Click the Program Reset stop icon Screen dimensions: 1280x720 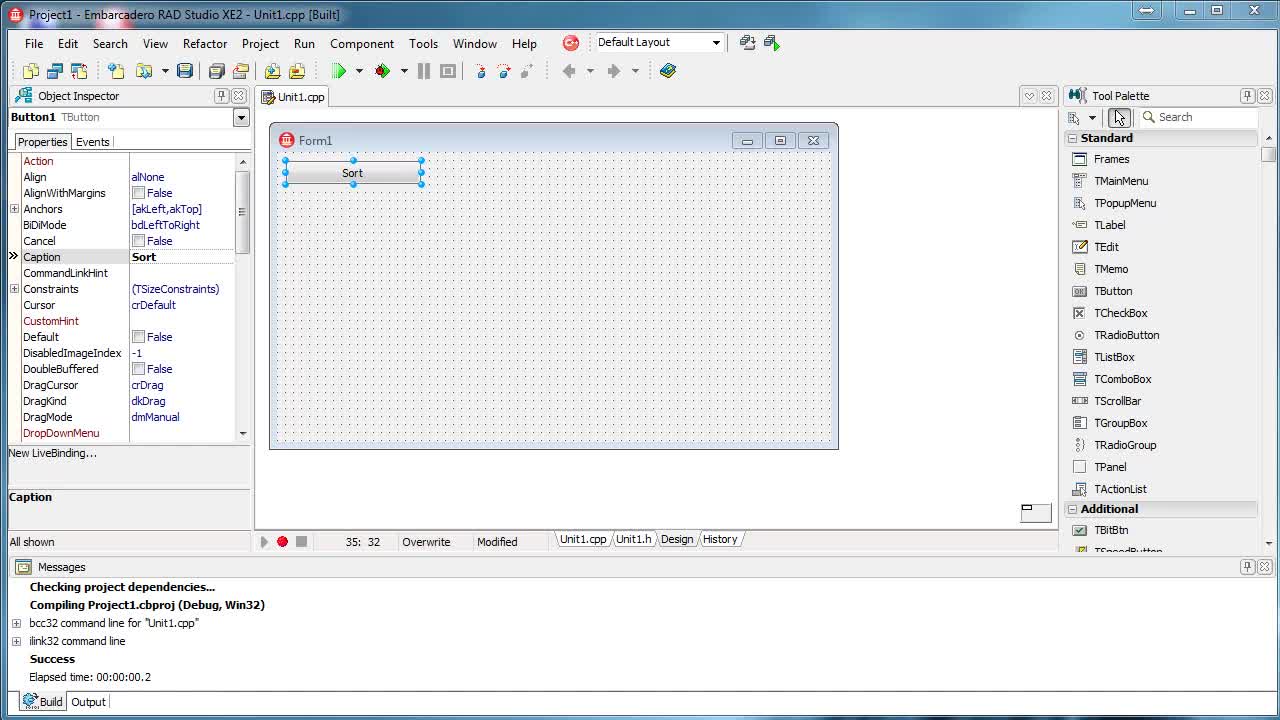tap(448, 71)
